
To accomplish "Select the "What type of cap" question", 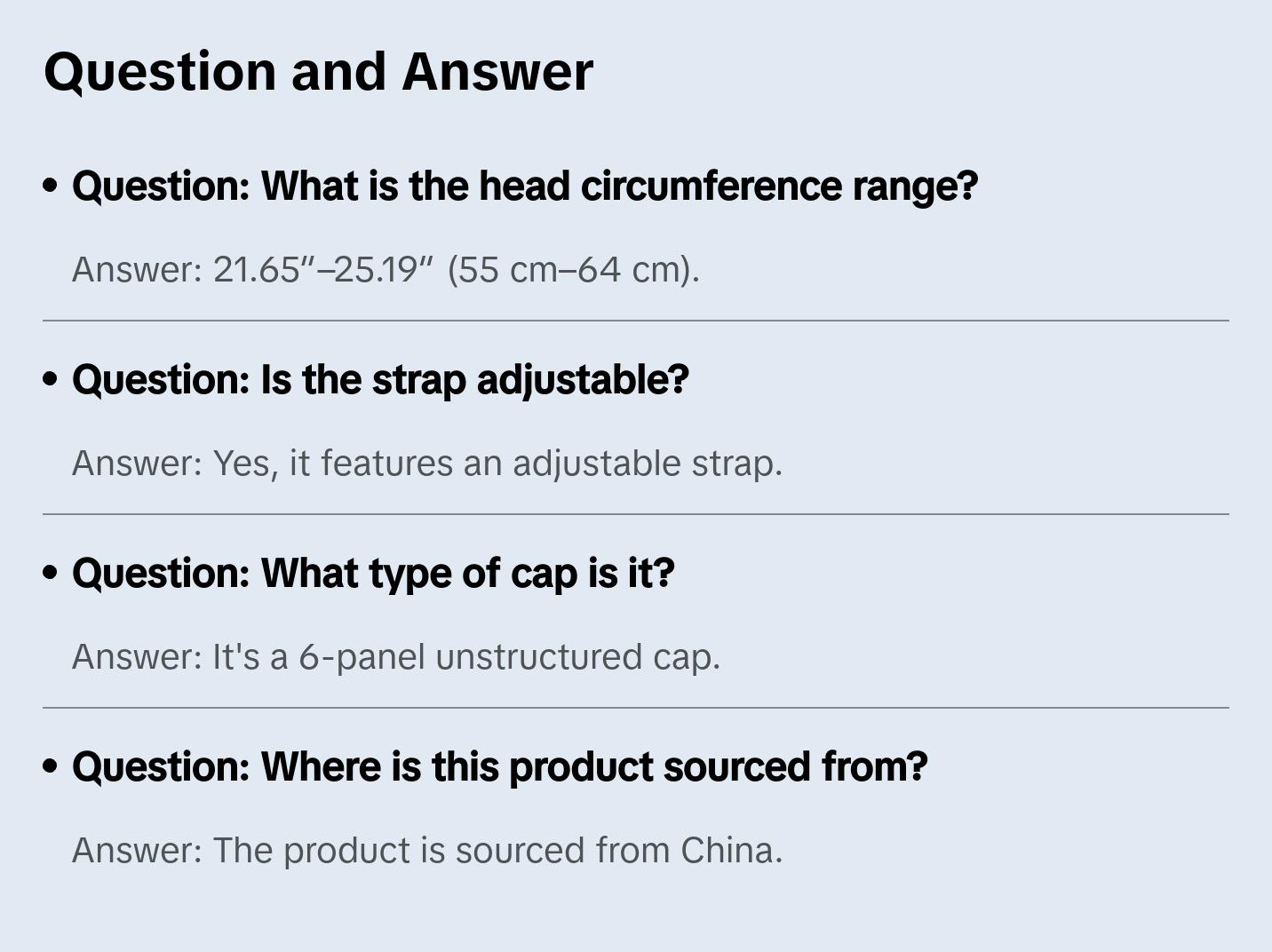I will click(373, 574).
